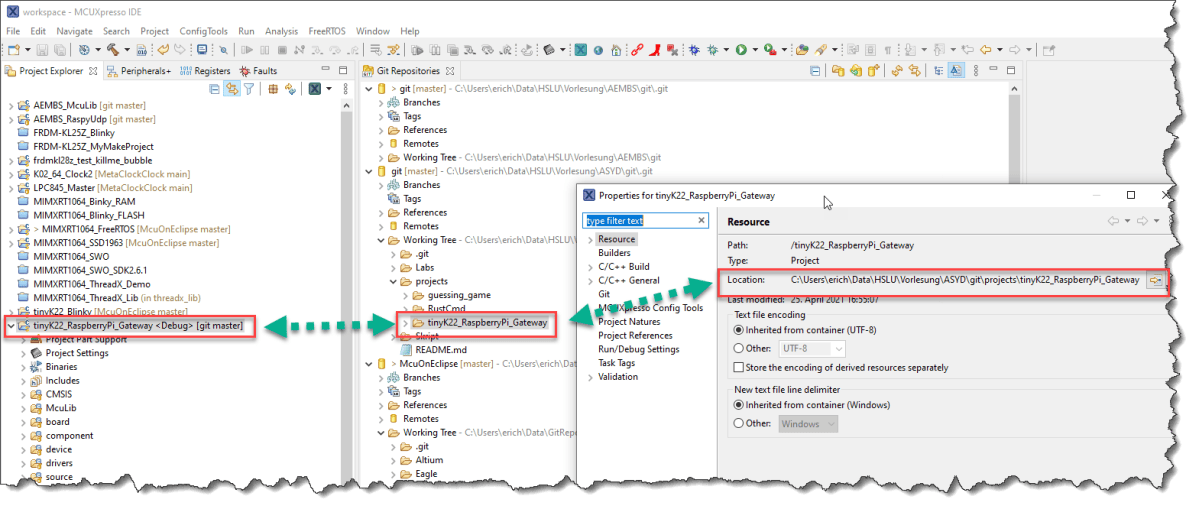Viewport: 1199px width, 509px height.
Task: Click the Clone Git repository icon
Action: tap(856, 70)
